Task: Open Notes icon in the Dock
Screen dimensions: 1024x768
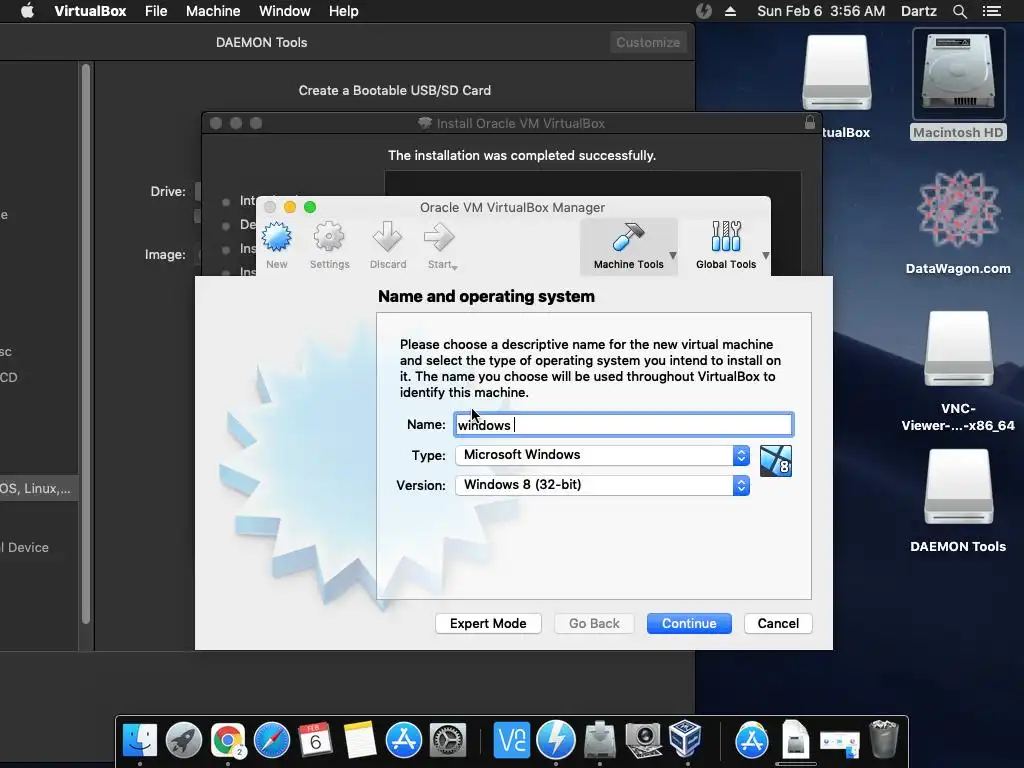Action: (359, 741)
